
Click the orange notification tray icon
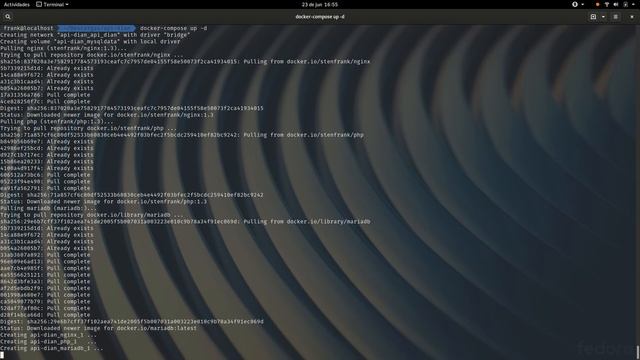pyautogui.click(x=598, y=4)
